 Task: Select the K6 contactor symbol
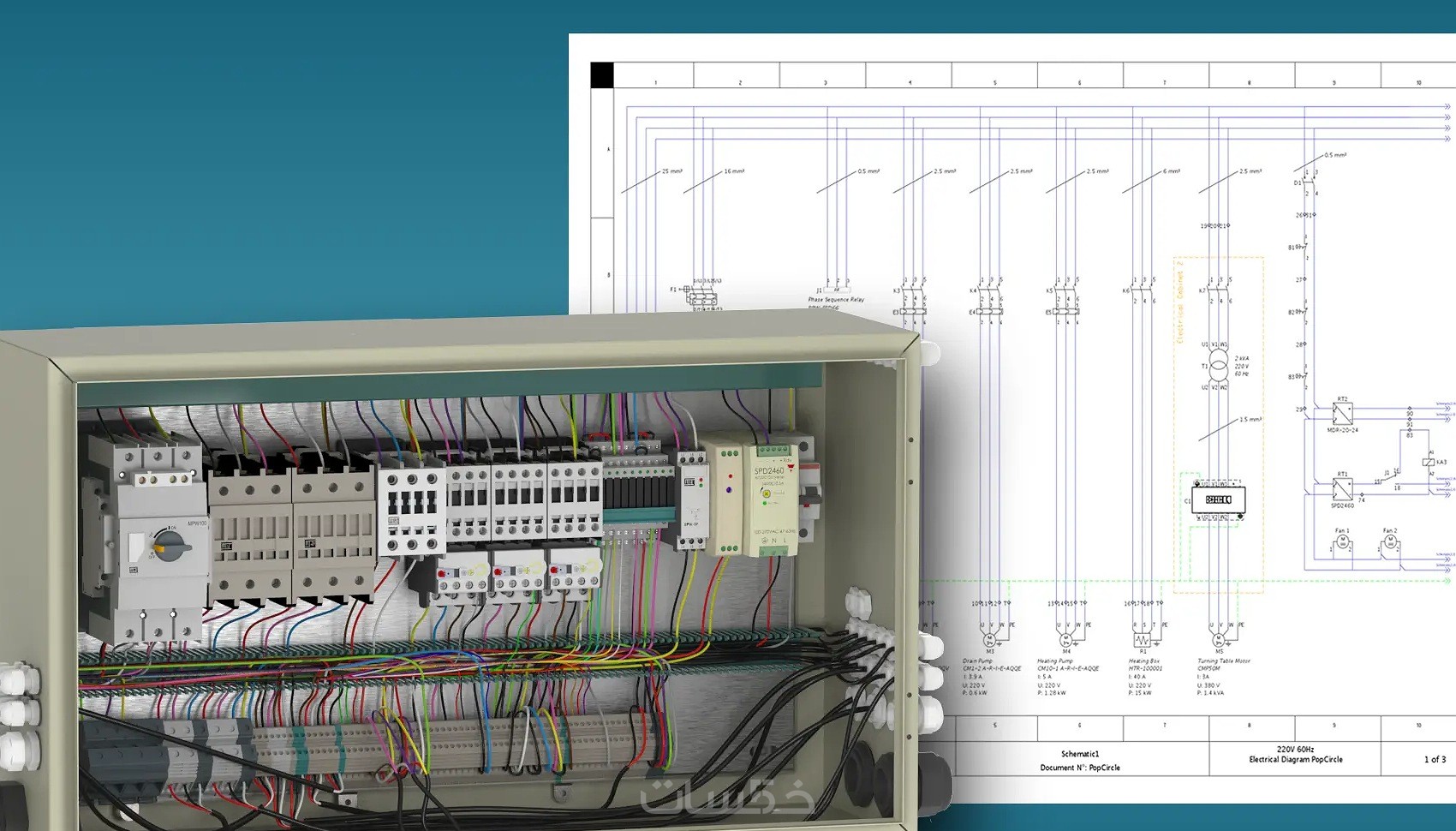[1143, 290]
